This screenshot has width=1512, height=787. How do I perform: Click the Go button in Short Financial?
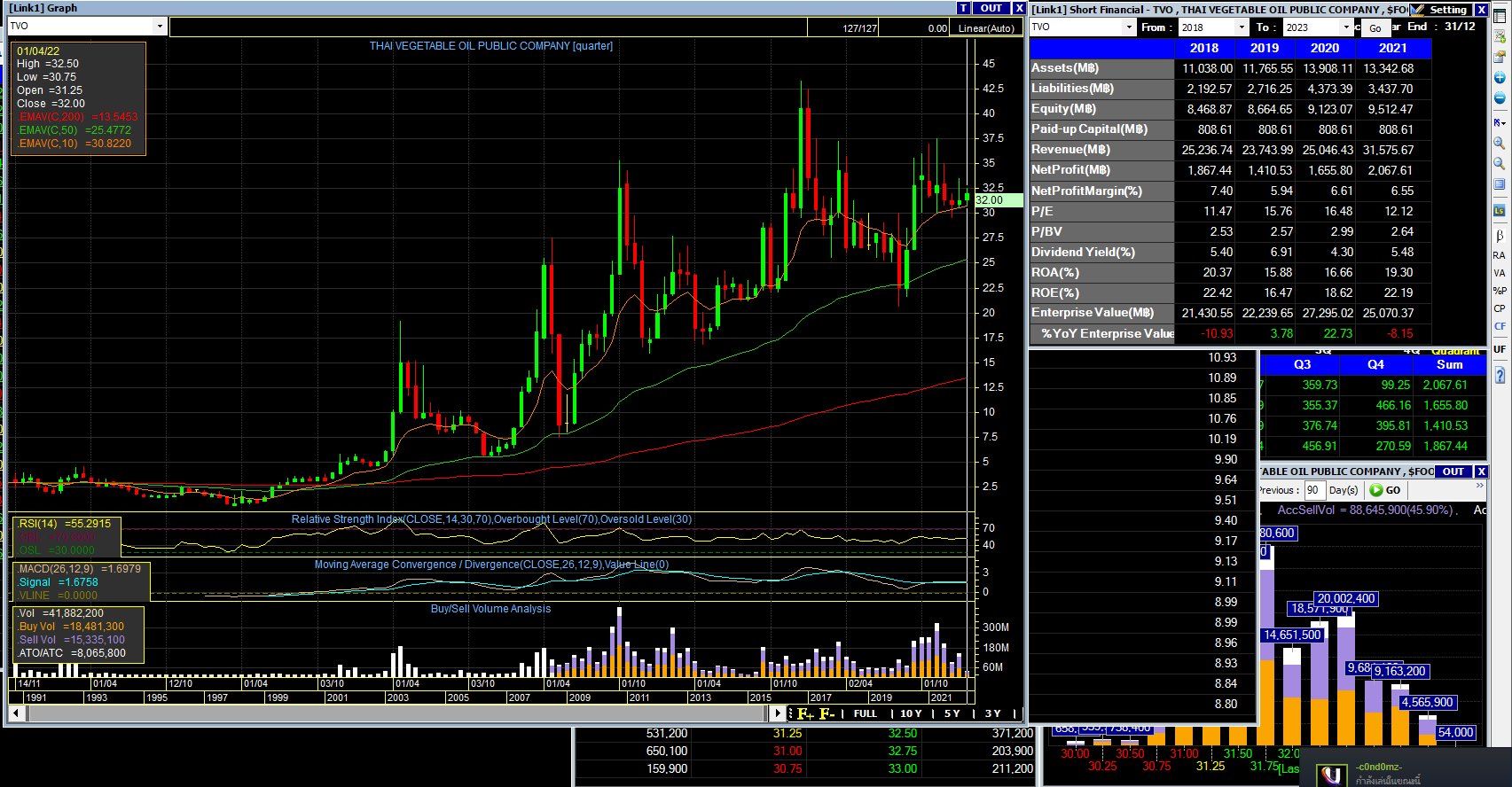coord(1375,28)
